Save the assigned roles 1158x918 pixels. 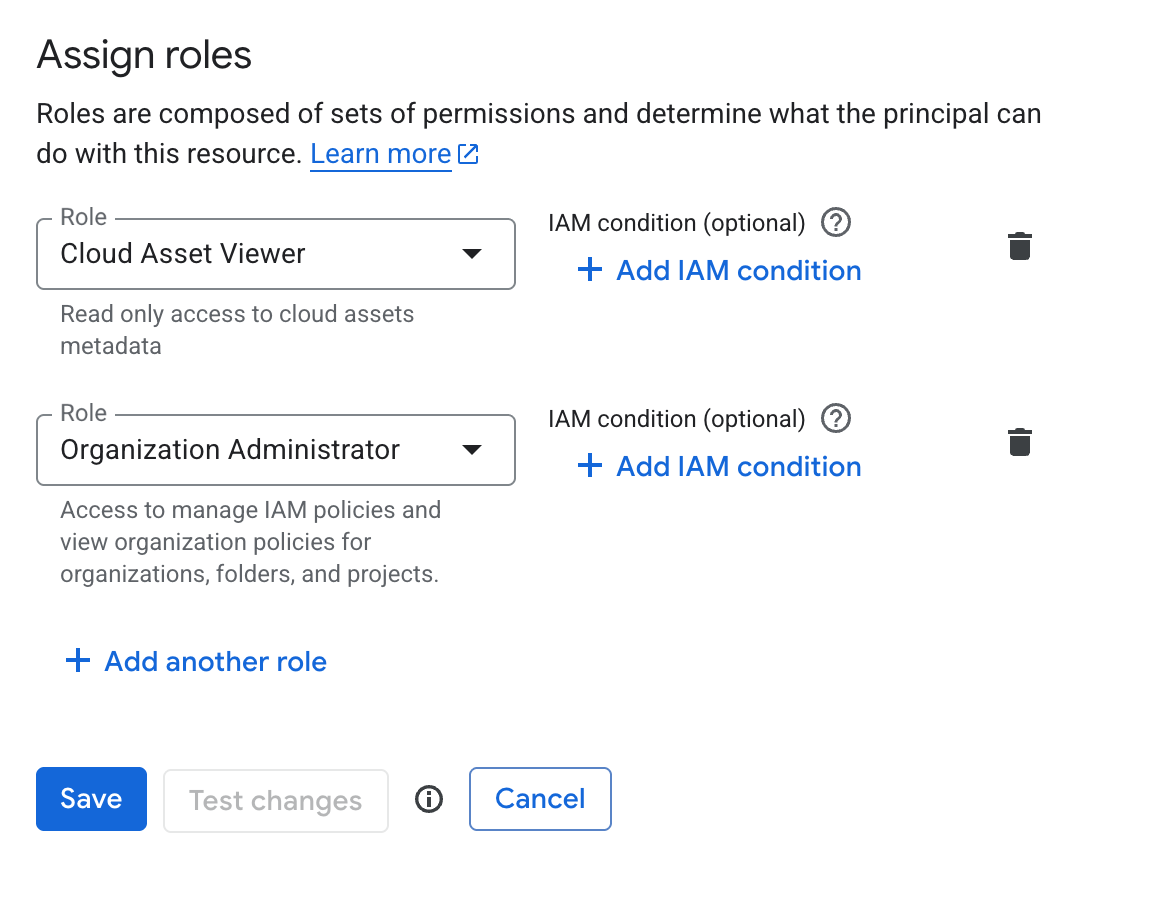[91, 798]
